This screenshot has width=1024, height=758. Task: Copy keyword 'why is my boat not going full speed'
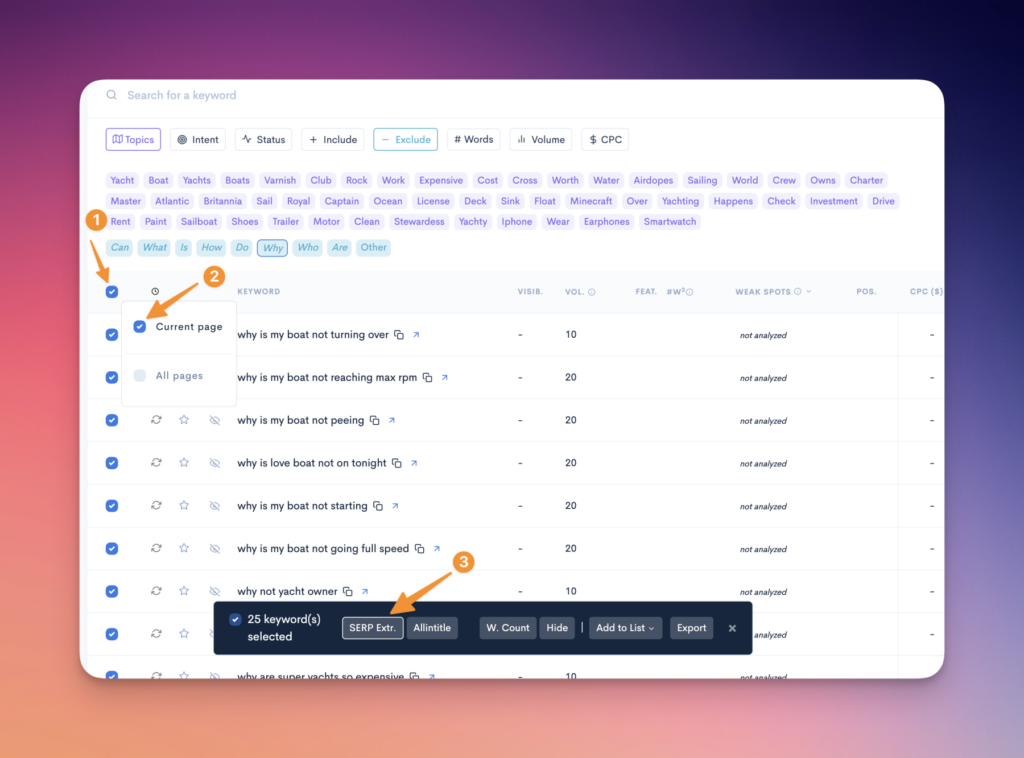pyautogui.click(x=420, y=549)
